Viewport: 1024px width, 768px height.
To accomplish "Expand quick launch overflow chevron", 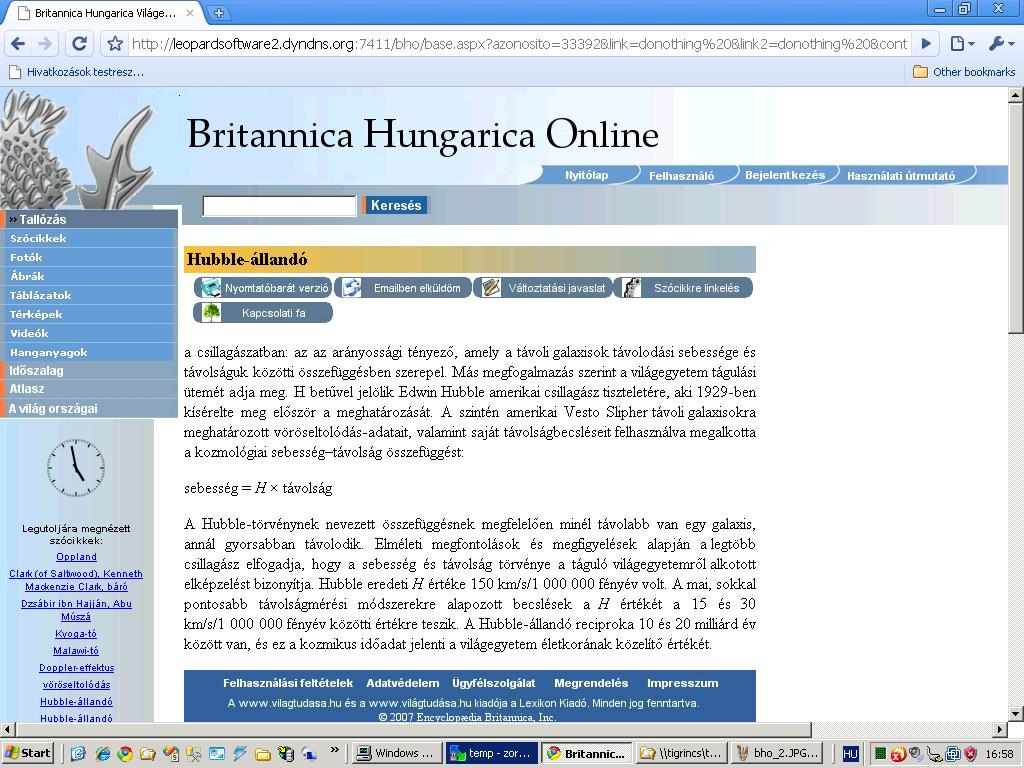I will [x=334, y=750].
